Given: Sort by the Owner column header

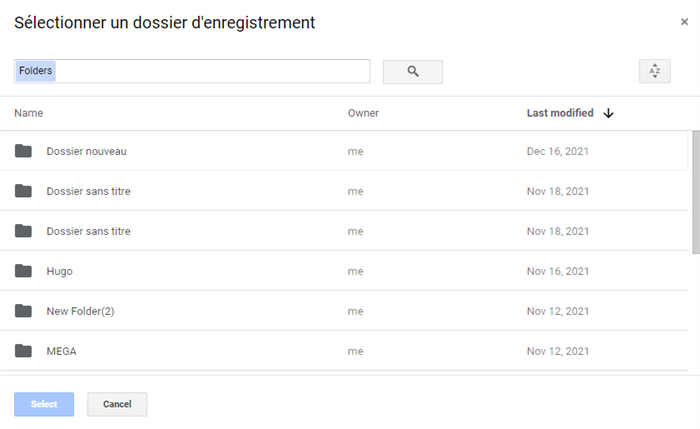Looking at the screenshot, I should point(363,114).
